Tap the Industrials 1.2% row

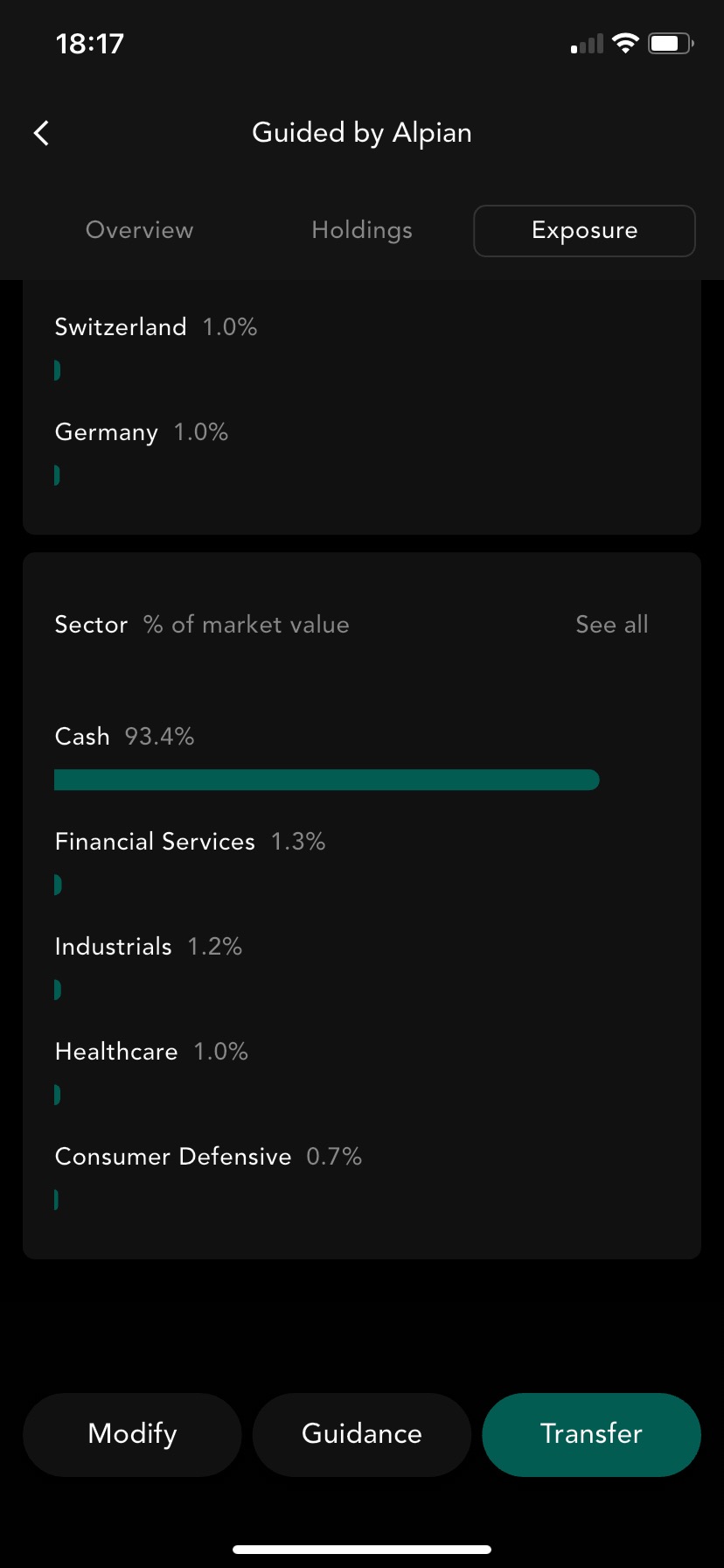362,968
